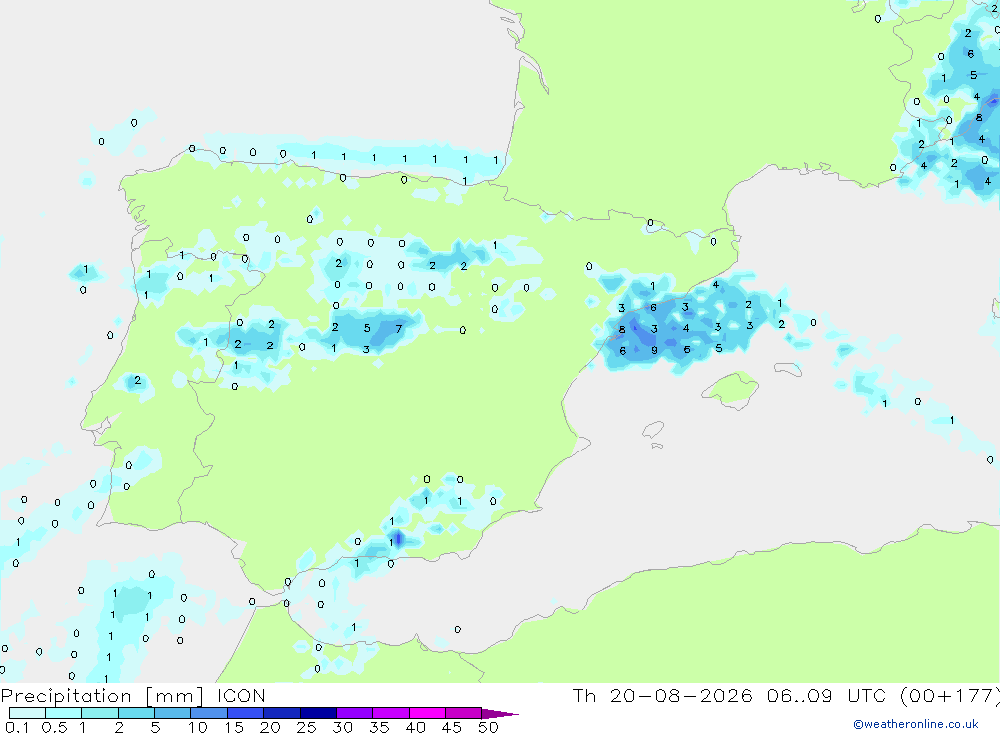The width and height of the screenshot is (1000, 733).
Task: Pick the 10–15 mm legend color swatch
Action: pos(209,713)
